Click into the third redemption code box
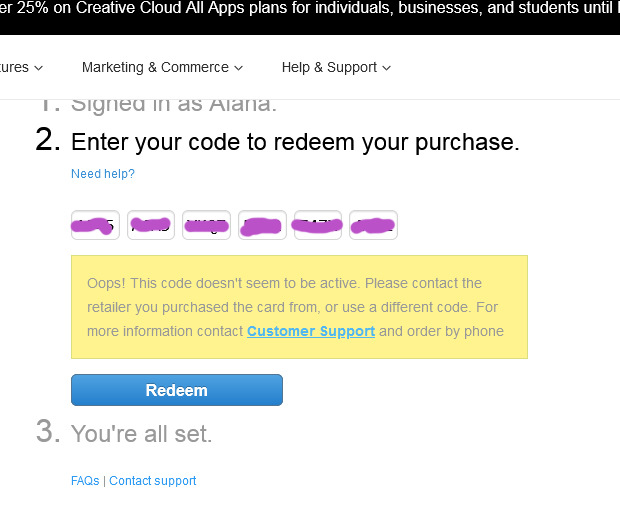The image size is (620, 505). [x=207, y=226]
